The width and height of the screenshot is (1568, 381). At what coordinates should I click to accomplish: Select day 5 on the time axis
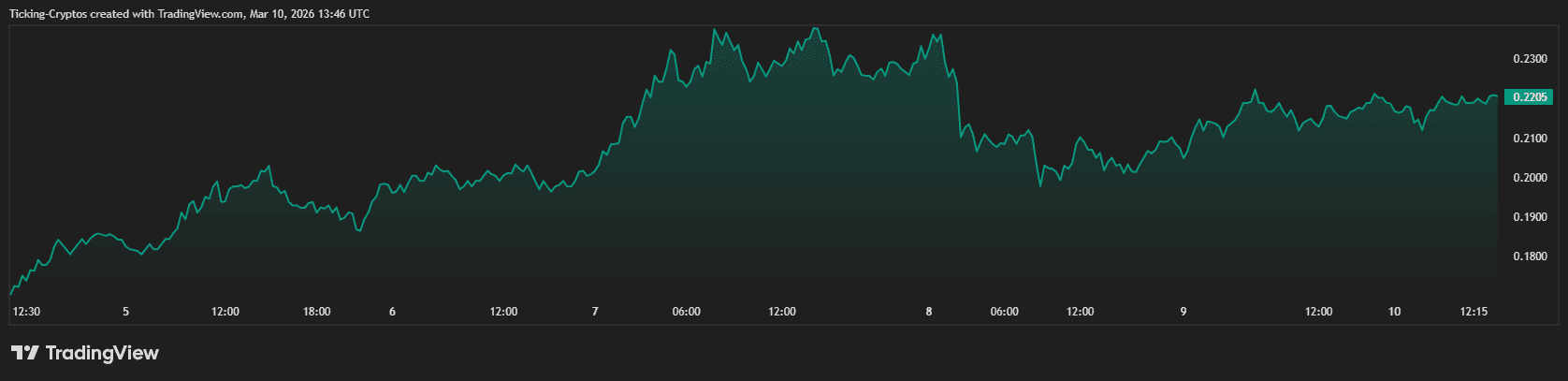126,312
